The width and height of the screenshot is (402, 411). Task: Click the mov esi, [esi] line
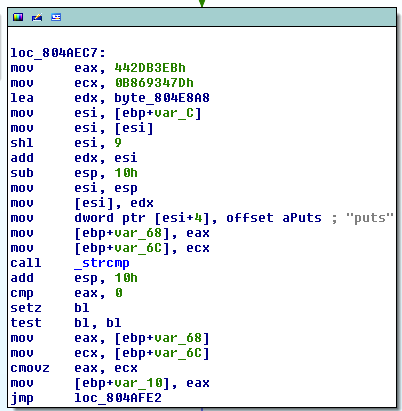pos(82,128)
